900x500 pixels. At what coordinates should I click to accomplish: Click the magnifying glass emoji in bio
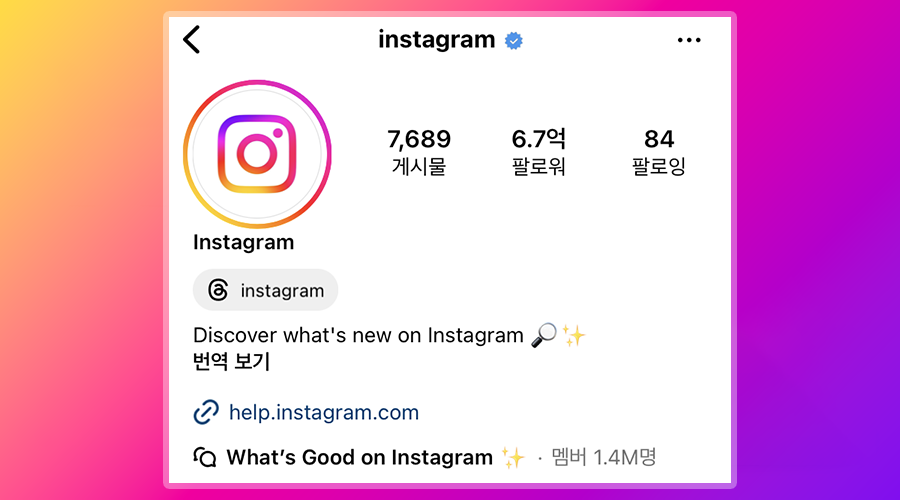pyautogui.click(x=544, y=335)
